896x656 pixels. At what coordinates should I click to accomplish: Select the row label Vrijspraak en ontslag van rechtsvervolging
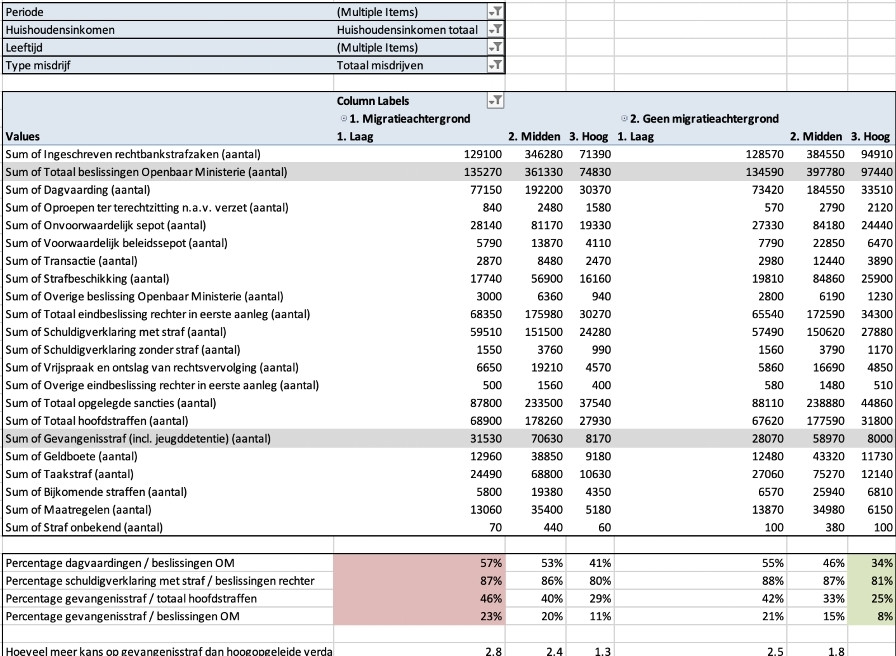(x=168, y=367)
